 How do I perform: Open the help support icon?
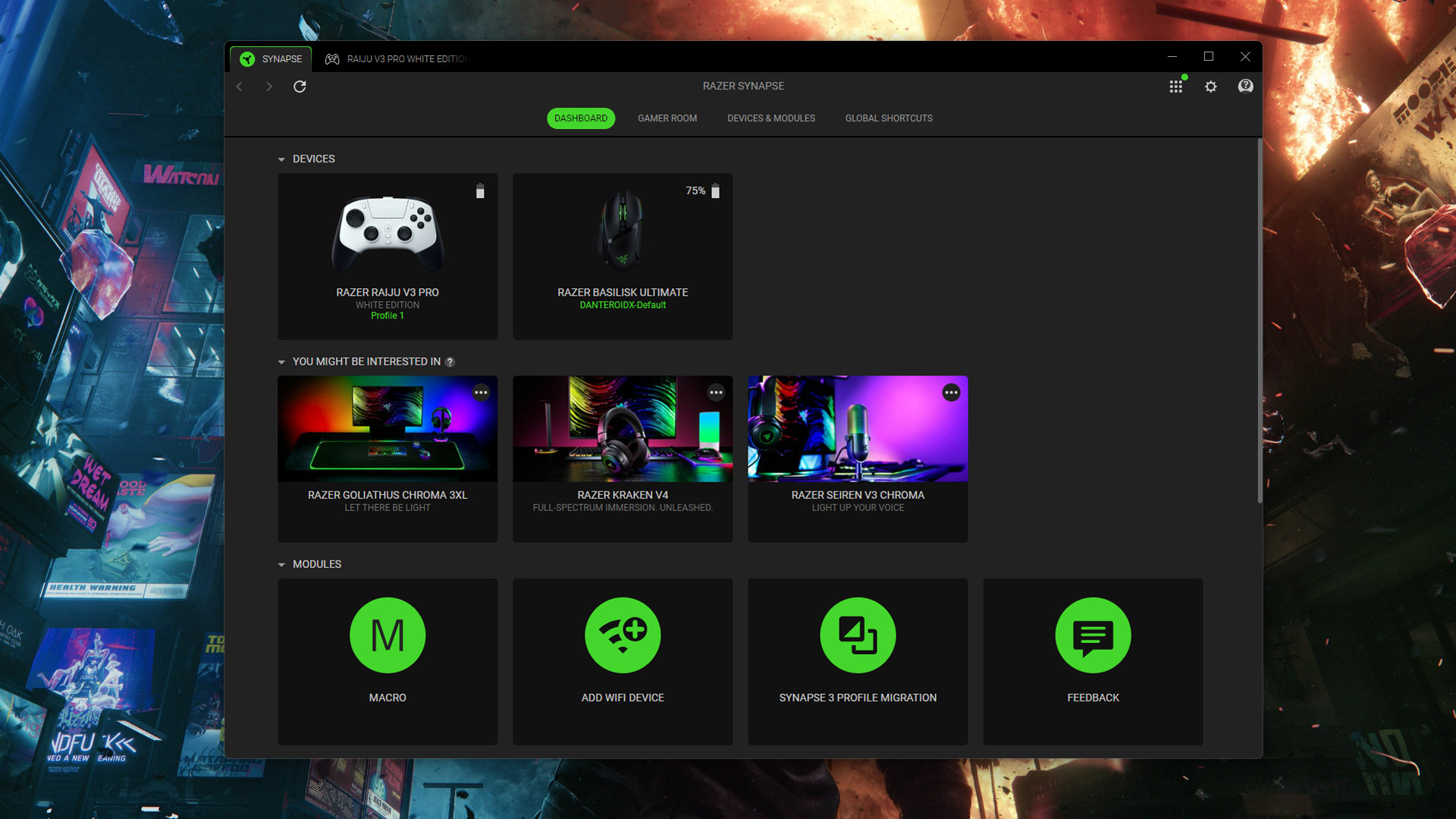[1245, 86]
